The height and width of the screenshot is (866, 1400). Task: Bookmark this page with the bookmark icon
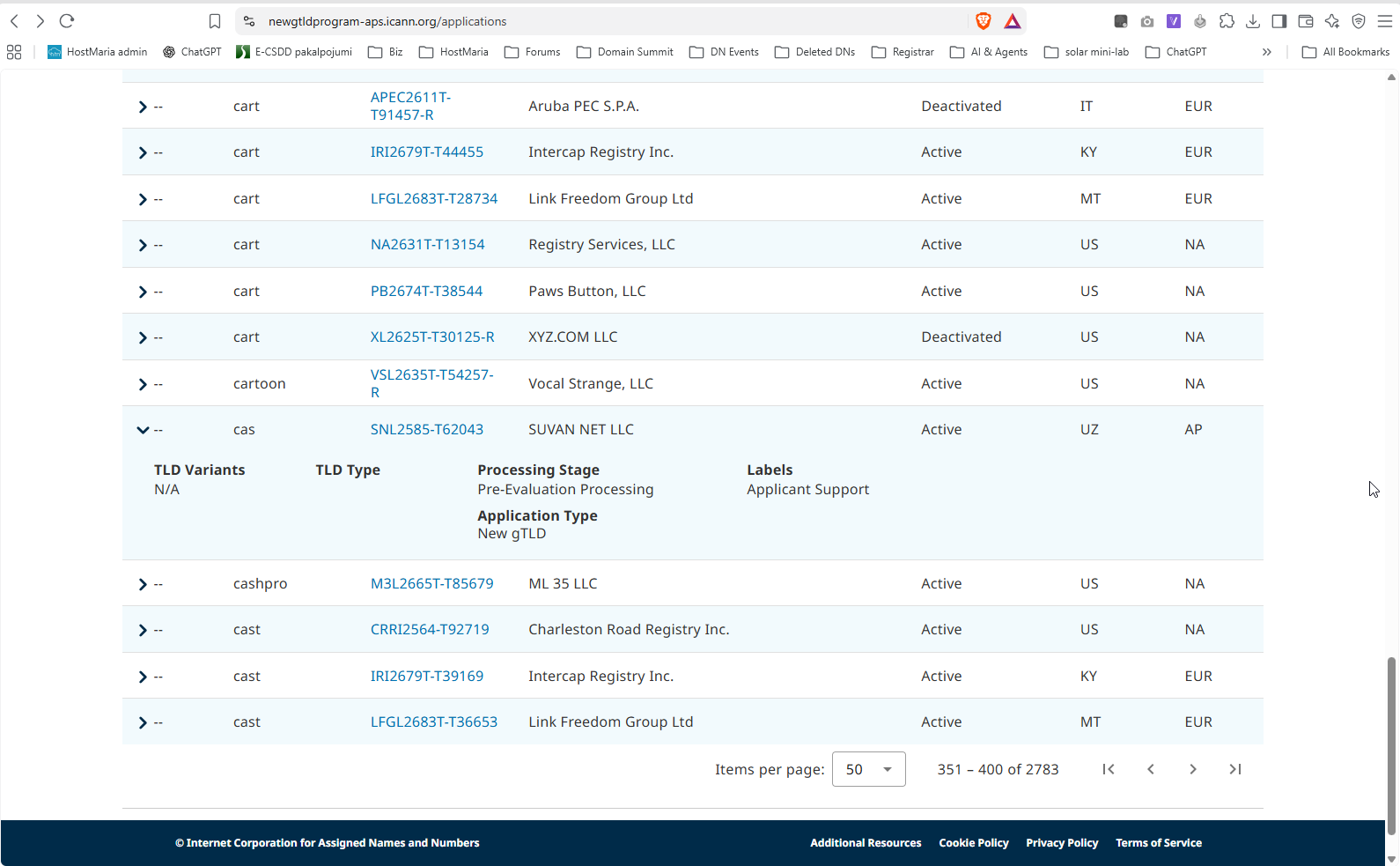pos(215,21)
